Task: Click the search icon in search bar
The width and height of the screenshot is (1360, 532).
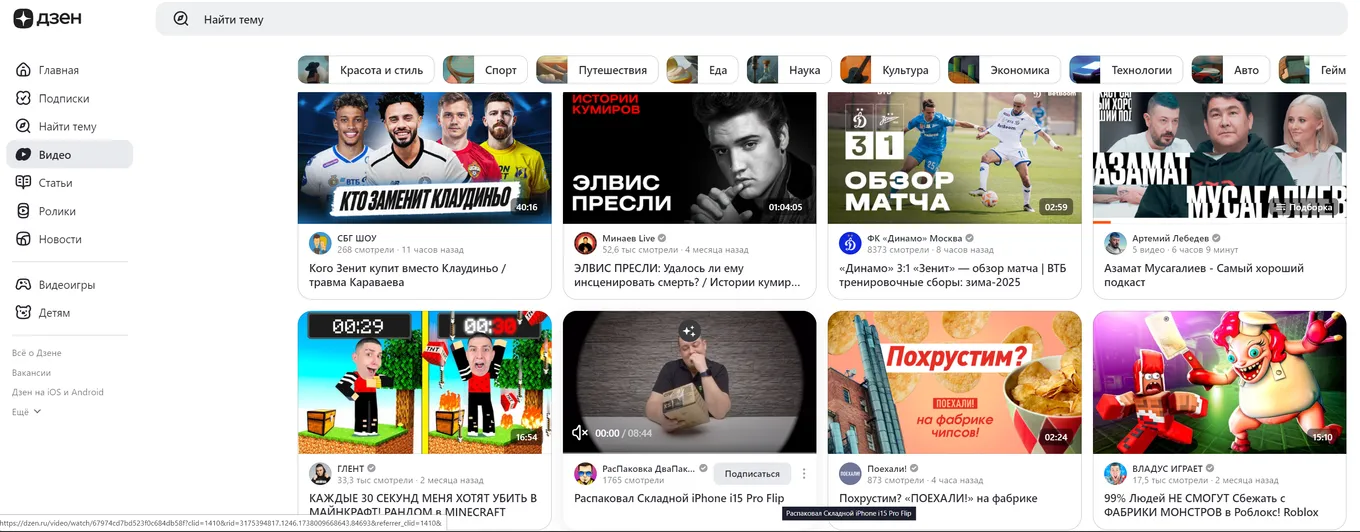Action: pos(181,18)
